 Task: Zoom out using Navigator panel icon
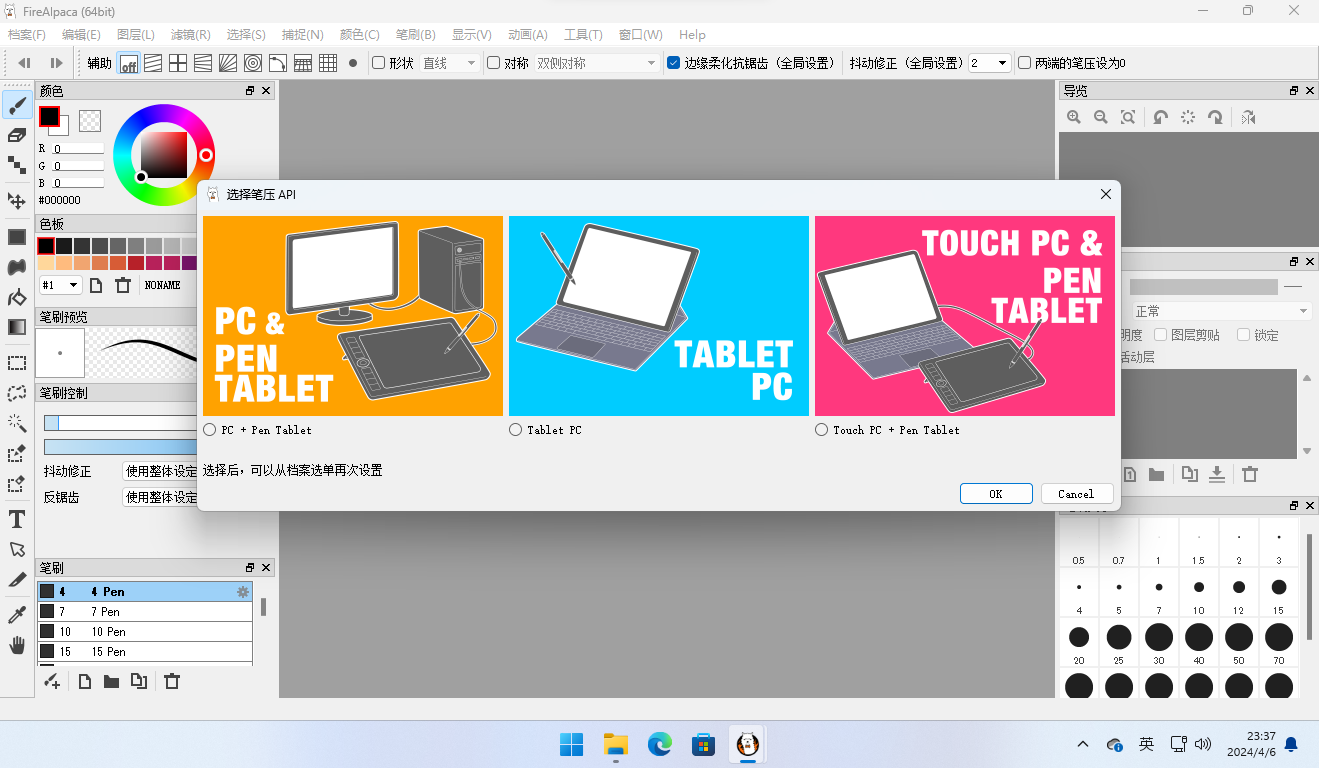(1101, 117)
